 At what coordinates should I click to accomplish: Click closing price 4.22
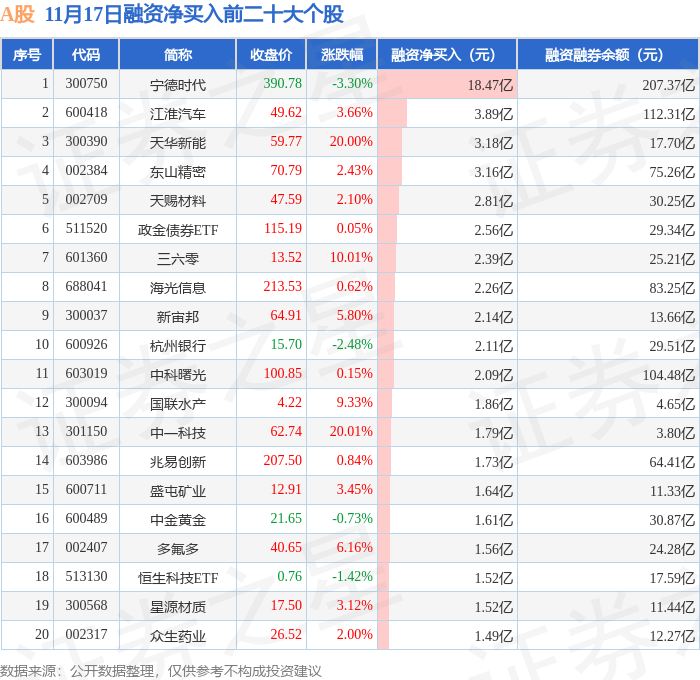click(289, 403)
